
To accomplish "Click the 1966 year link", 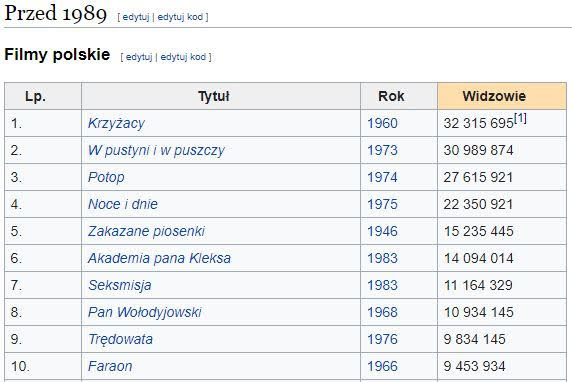I will click(x=382, y=366).
